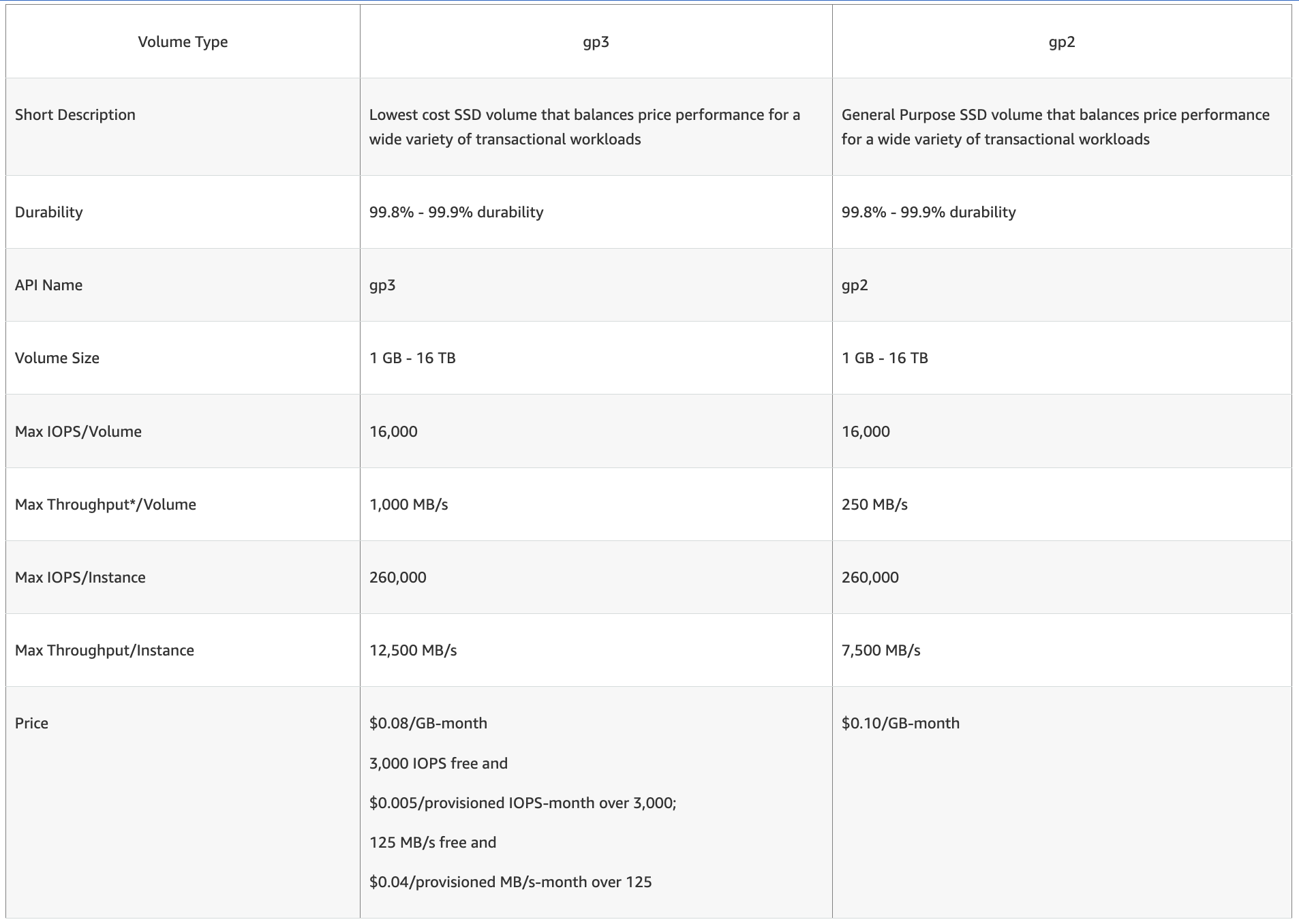Viewport: 1299px width, 924px height.
Task: Select the 12,500 MB/s instance throughput value
Action: pyautogui.click(x=413, y=650)
